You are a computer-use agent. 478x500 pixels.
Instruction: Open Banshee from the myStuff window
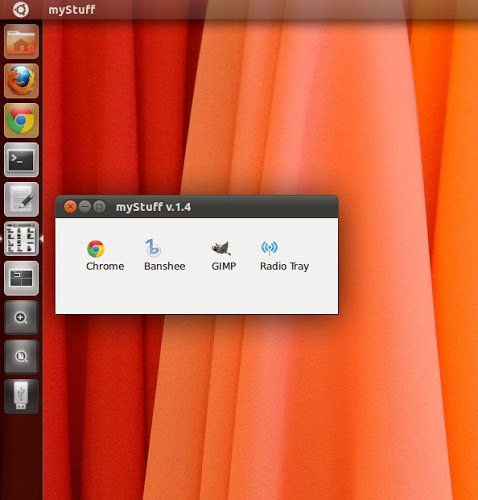pyautogui.click(x=165, y=256)
